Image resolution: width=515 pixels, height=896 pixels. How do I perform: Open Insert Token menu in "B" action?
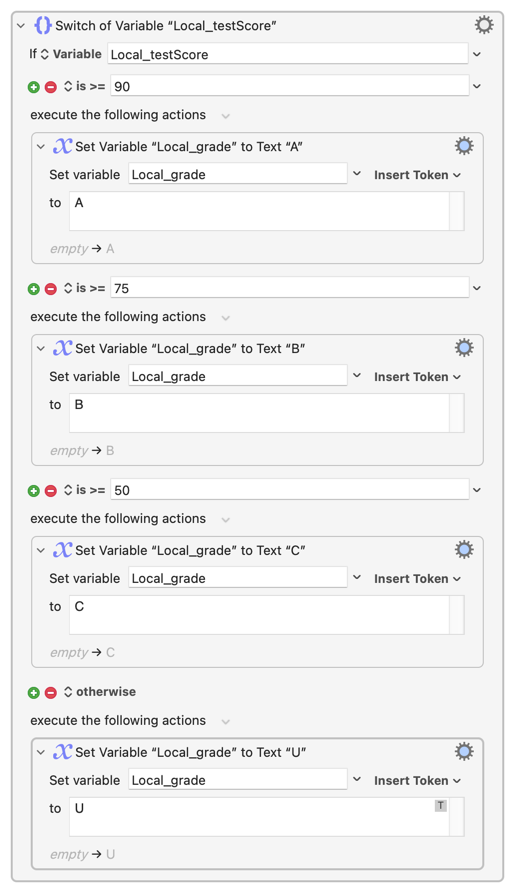pos(417,377)
